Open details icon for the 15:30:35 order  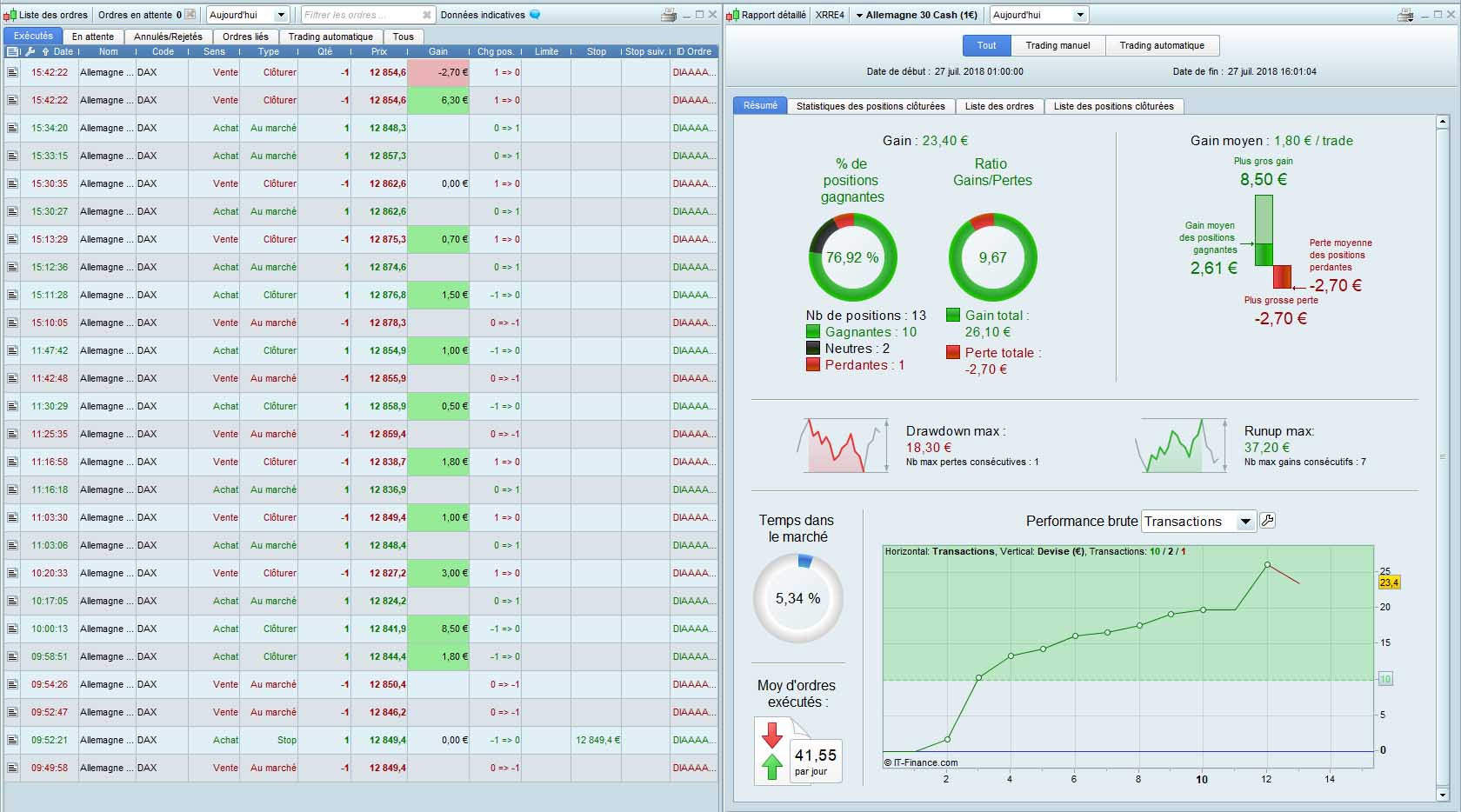point(12,183)
